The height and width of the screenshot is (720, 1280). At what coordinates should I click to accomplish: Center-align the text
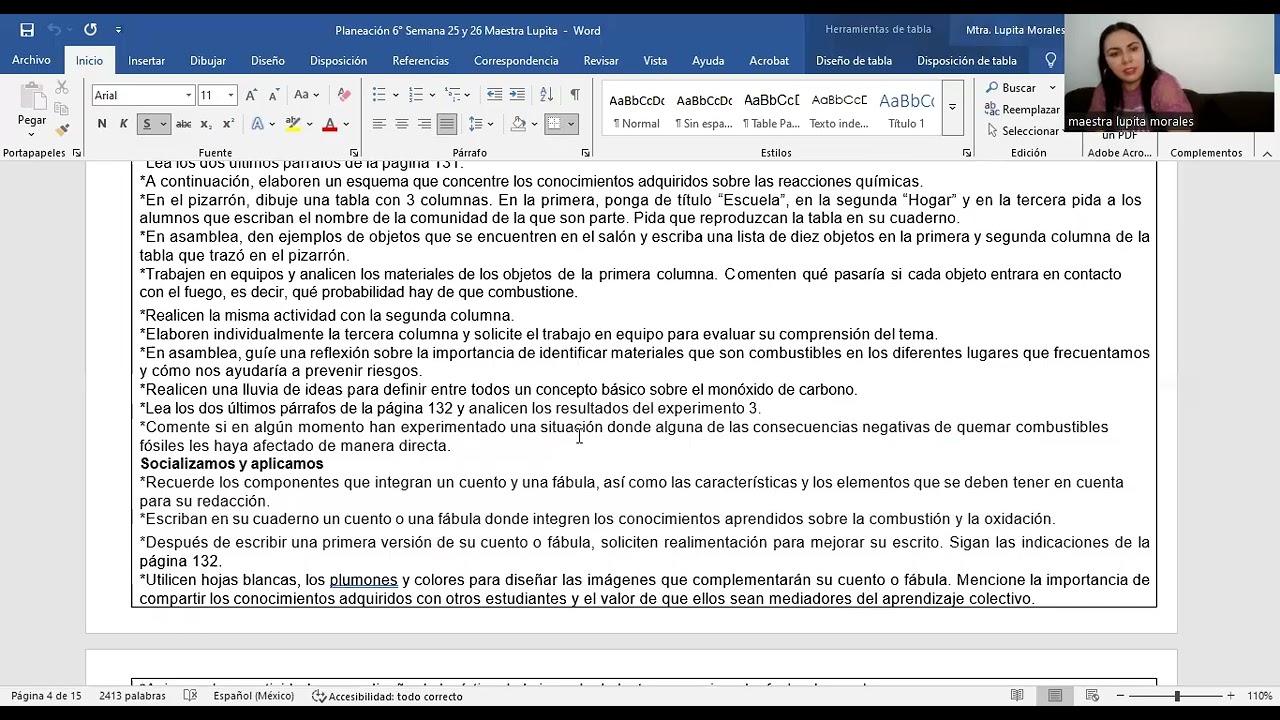(x=402, y=124)
